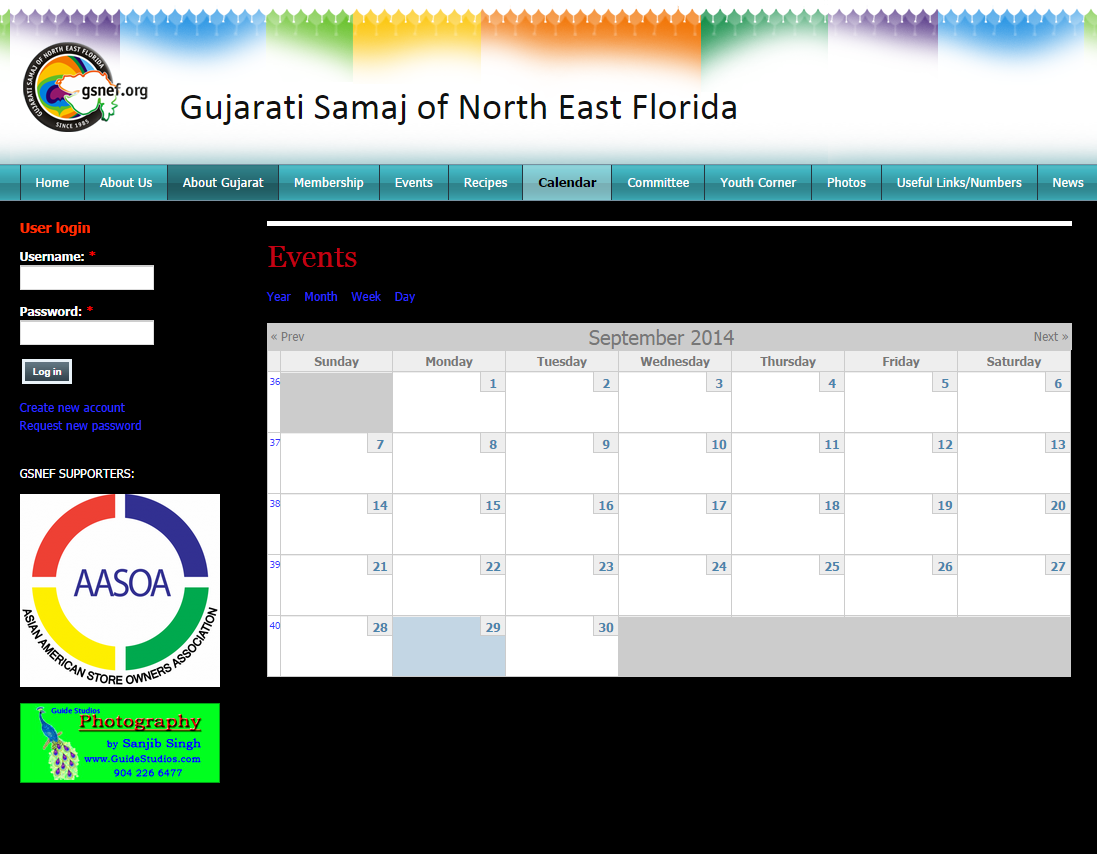
Task: Focus the Password input field
Action: pos(87,333)
